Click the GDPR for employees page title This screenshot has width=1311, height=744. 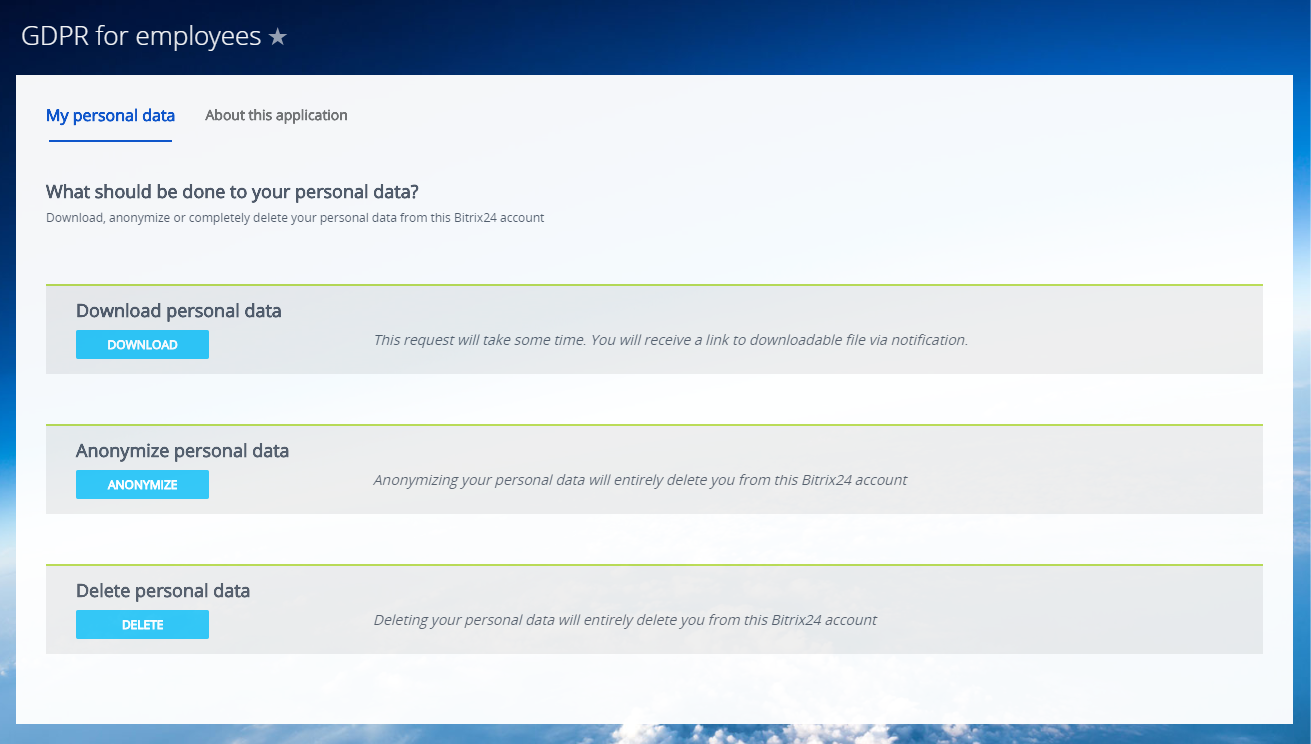[141, 37]
